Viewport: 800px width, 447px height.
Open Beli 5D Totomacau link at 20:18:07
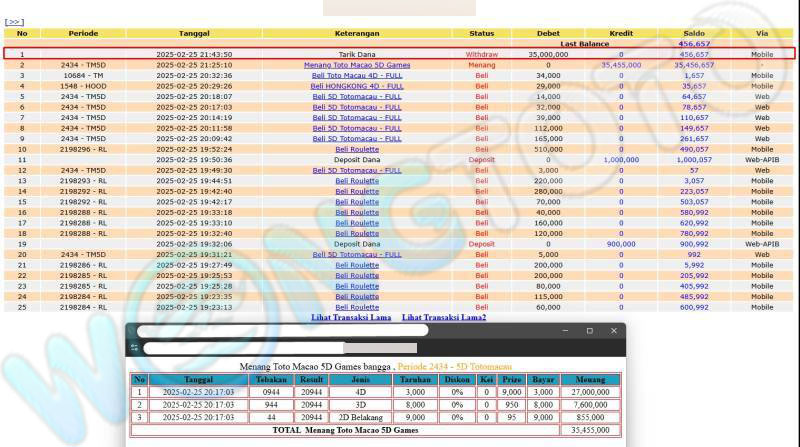(x=357, y=96)
